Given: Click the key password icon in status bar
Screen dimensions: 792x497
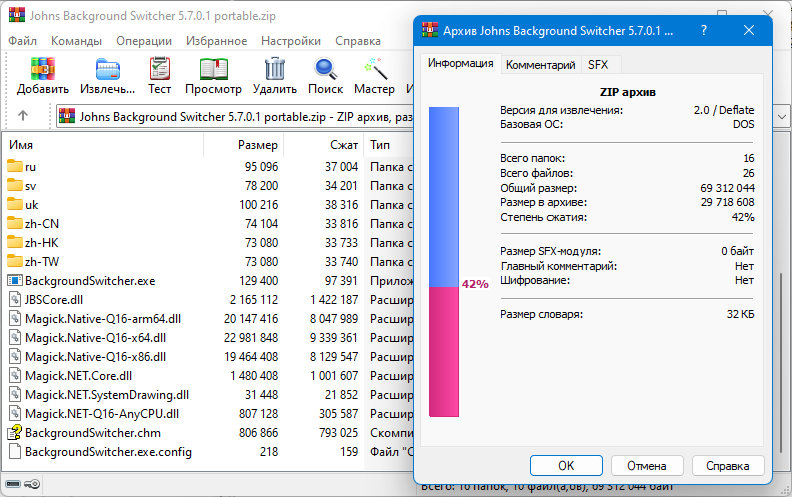Looking at the screenshot, I should coord(32,484).
